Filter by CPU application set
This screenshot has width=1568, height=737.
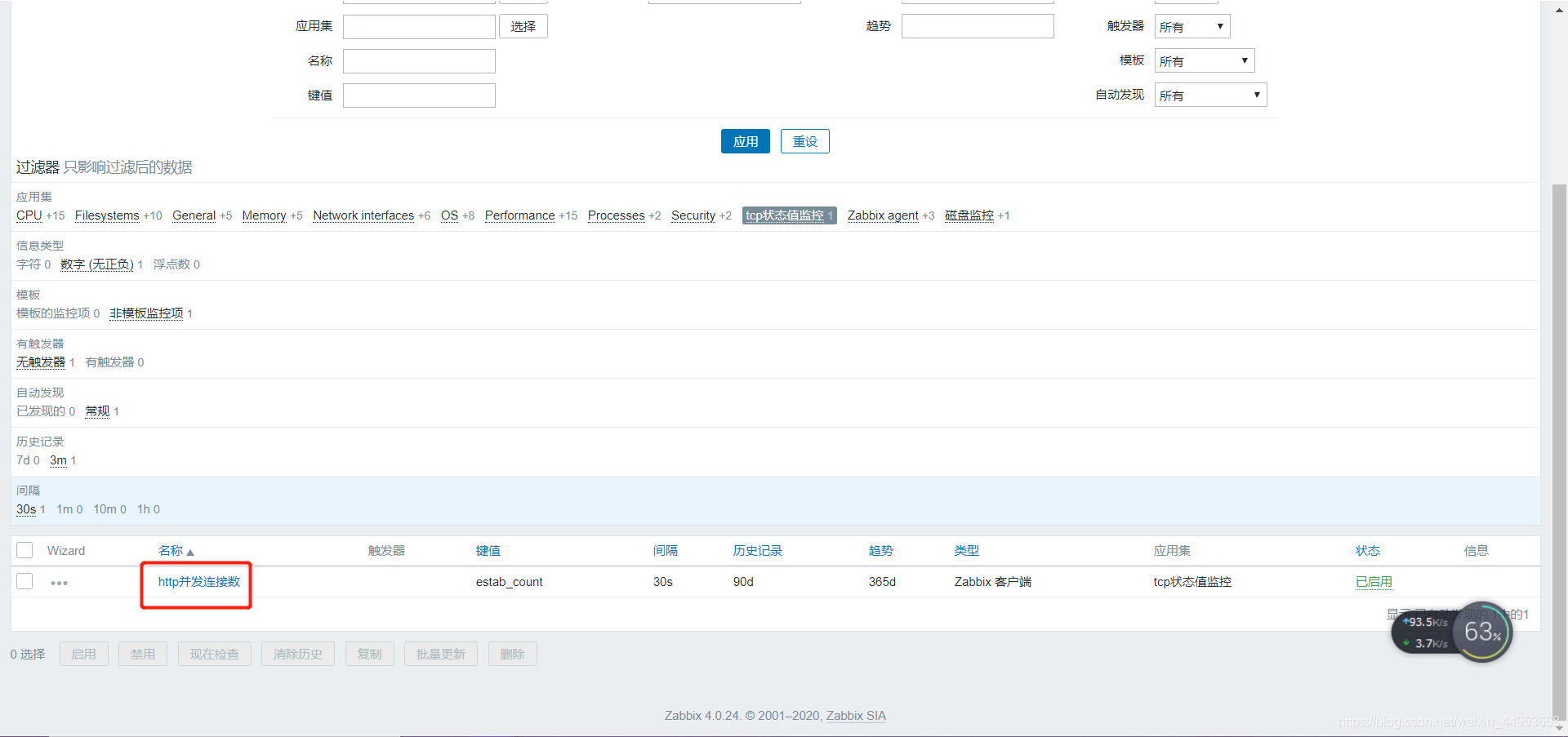29,215
